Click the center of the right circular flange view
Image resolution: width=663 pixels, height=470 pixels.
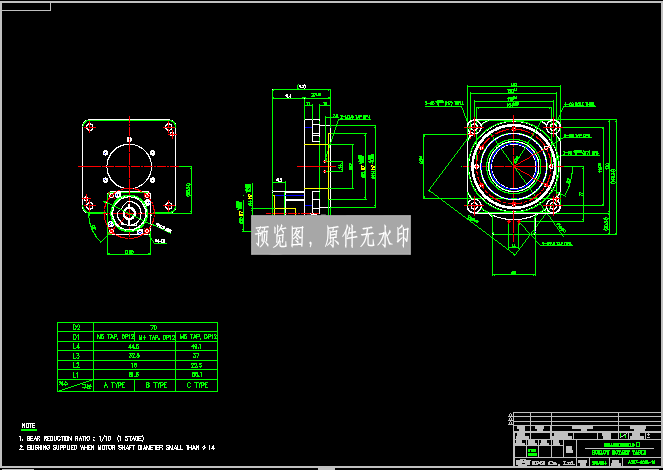point(513,167)
